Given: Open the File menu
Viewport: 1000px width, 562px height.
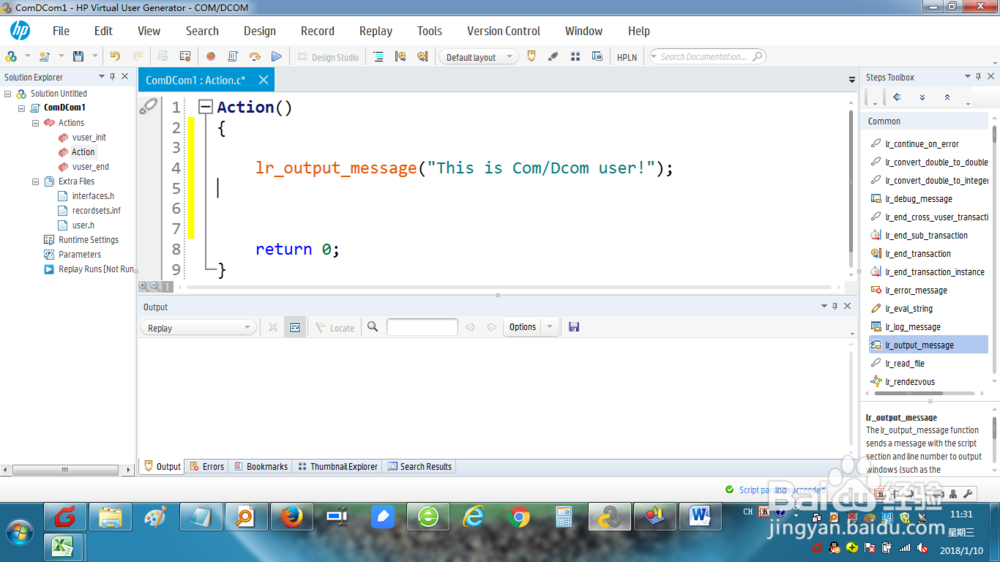Looking at the screenshot, I should 61,31.
